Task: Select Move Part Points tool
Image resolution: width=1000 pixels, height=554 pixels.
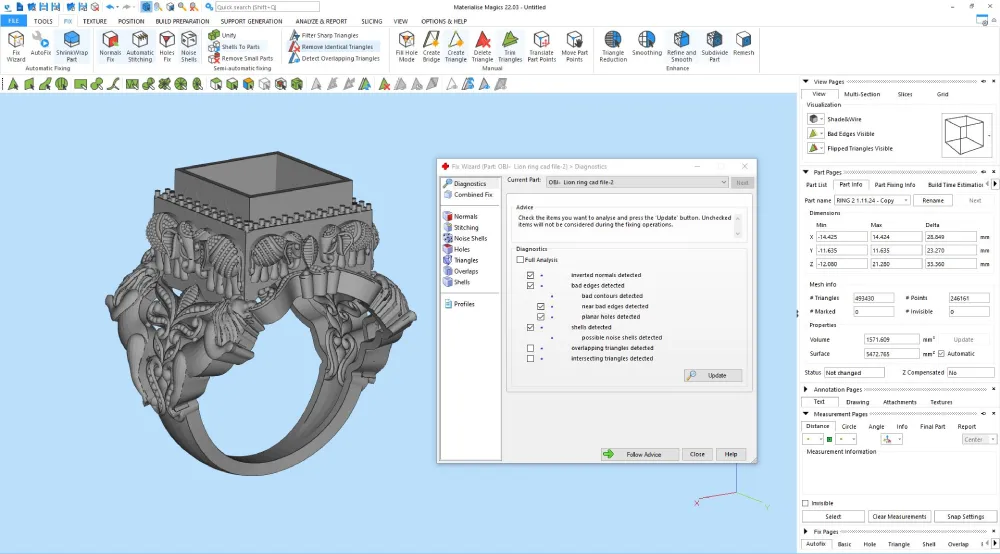Action: [x=574, y=47]
